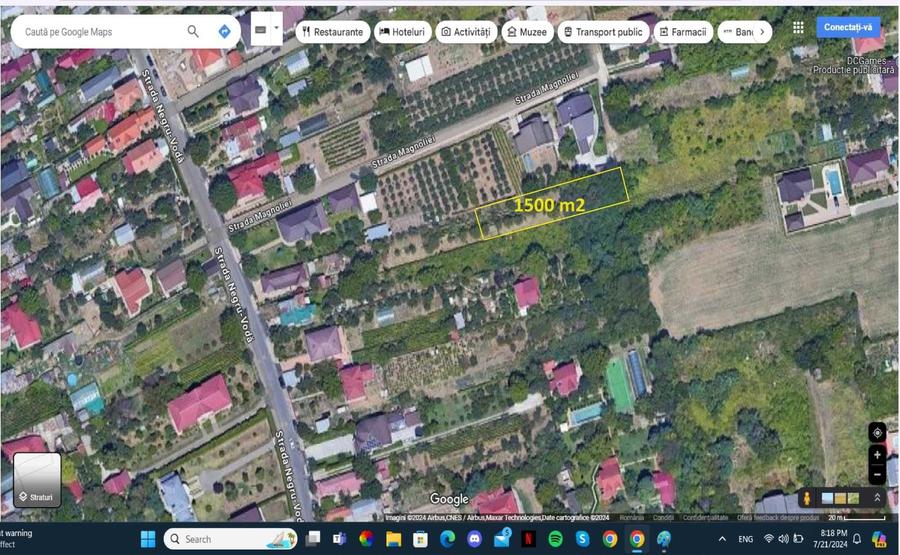Screen dimensions: 900x555
Task: Expand the imagery strip chevron
Action: tap(877, 498)
